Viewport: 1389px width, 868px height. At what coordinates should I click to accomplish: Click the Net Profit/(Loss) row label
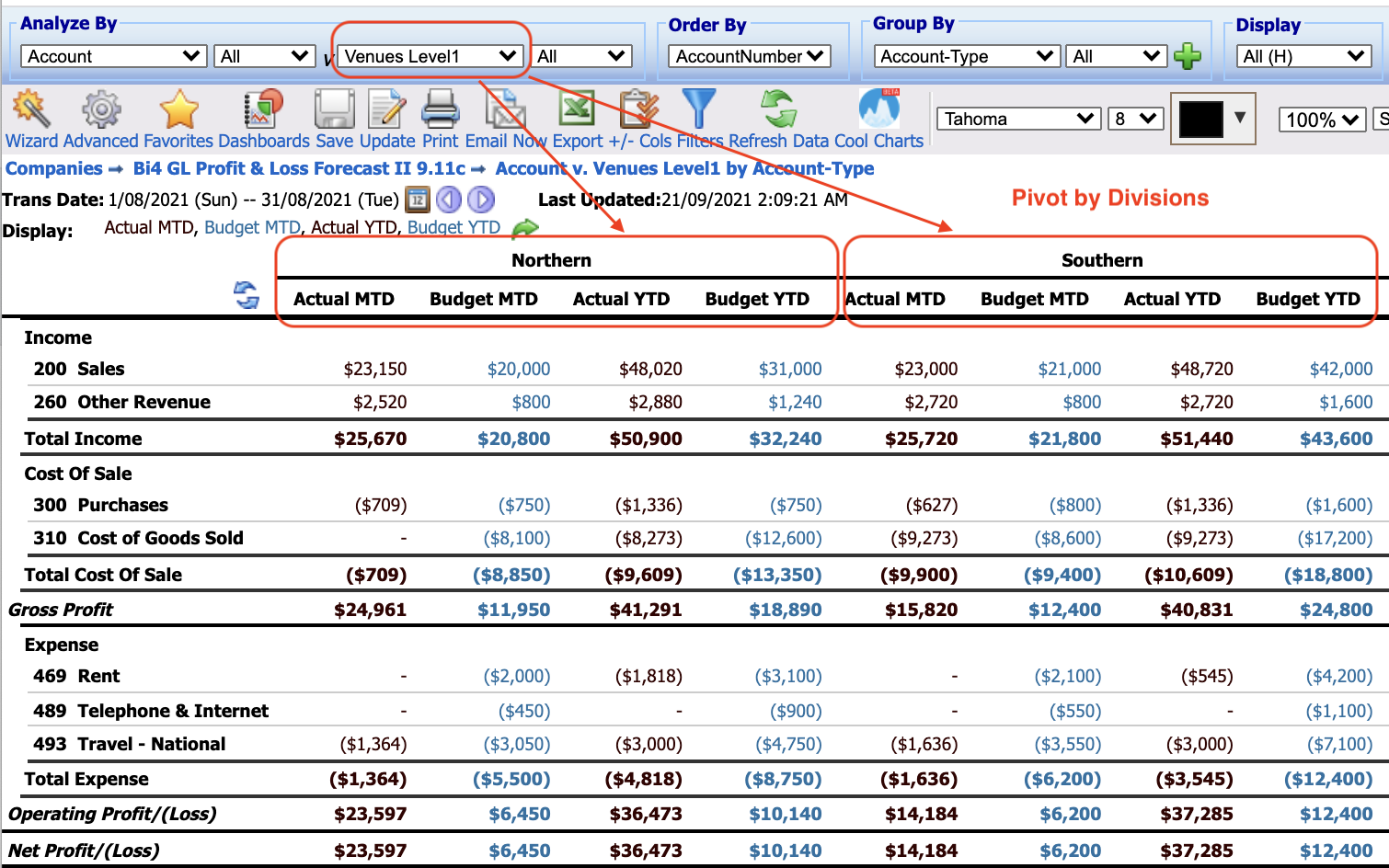84,851
